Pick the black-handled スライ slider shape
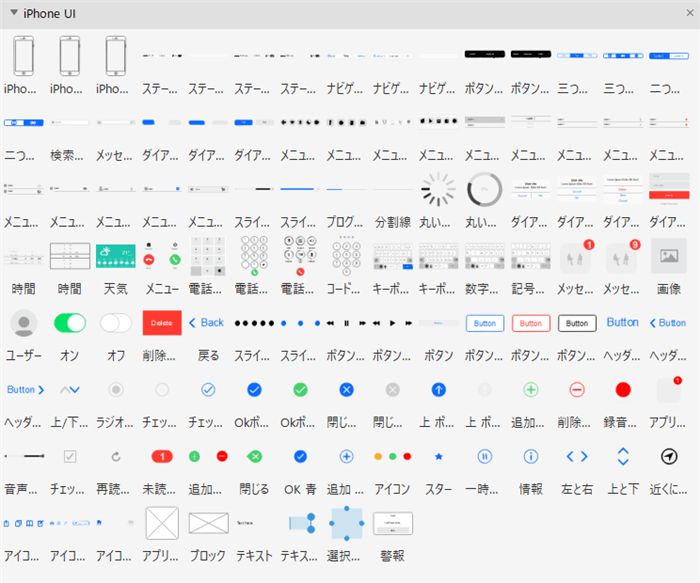Image resolution: width=700 pixels, height=583 pixels. pyautogui.click(x=254, y=189)
